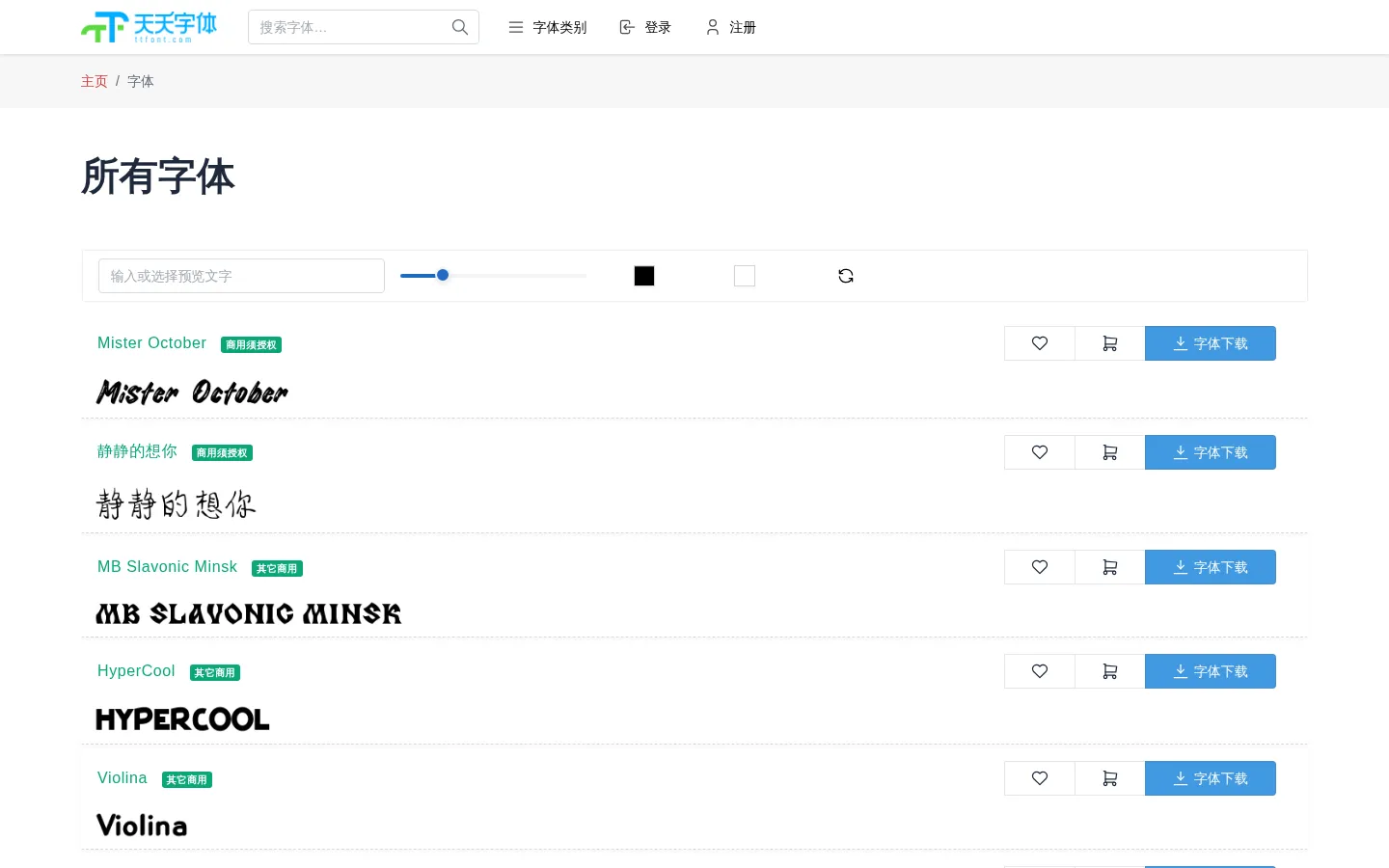Open the black text color swatch
Viewport: 1389px width, 868px height.
(x=644, y=276)
